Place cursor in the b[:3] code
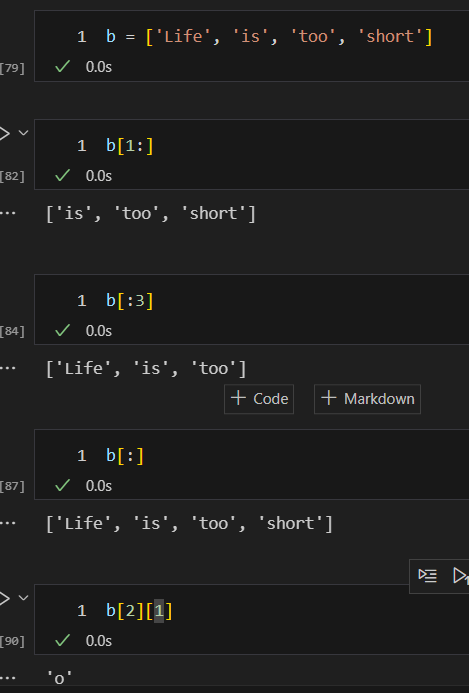 coord(130,301)
